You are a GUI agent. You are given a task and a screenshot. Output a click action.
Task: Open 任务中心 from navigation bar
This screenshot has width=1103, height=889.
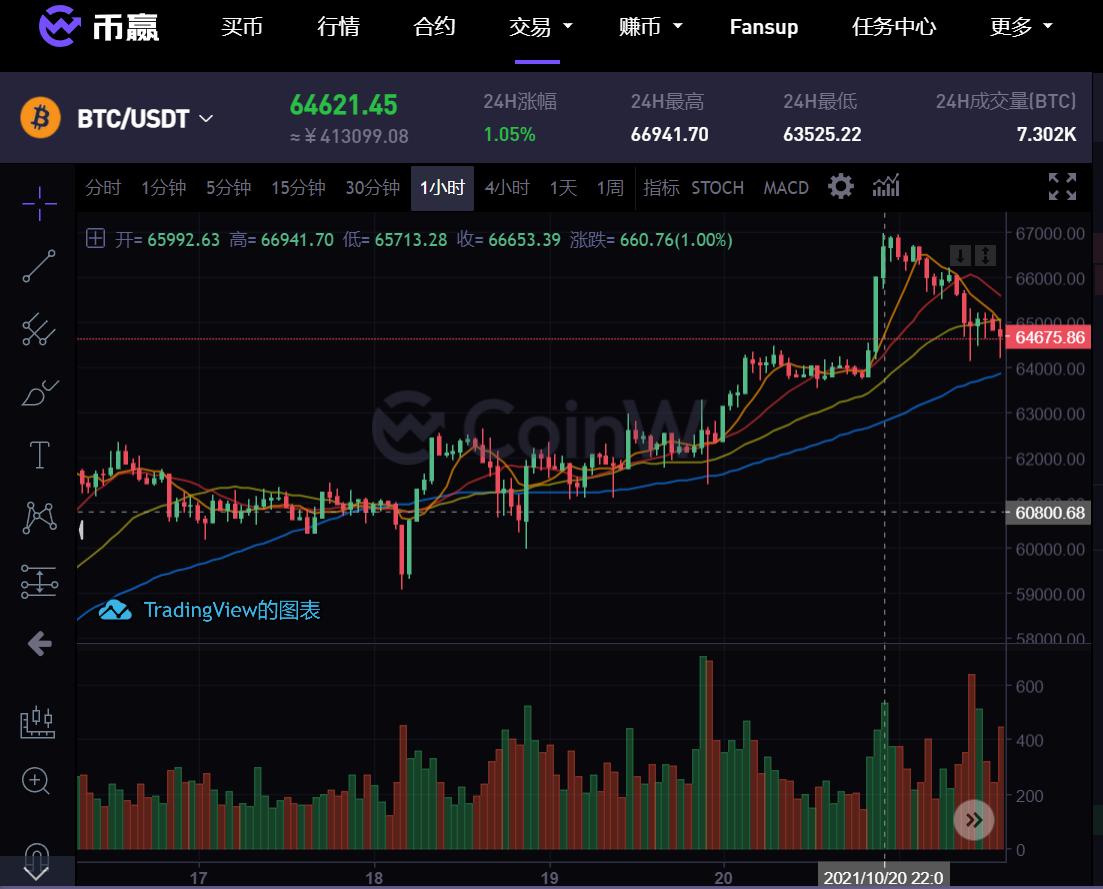pos(894,27)
